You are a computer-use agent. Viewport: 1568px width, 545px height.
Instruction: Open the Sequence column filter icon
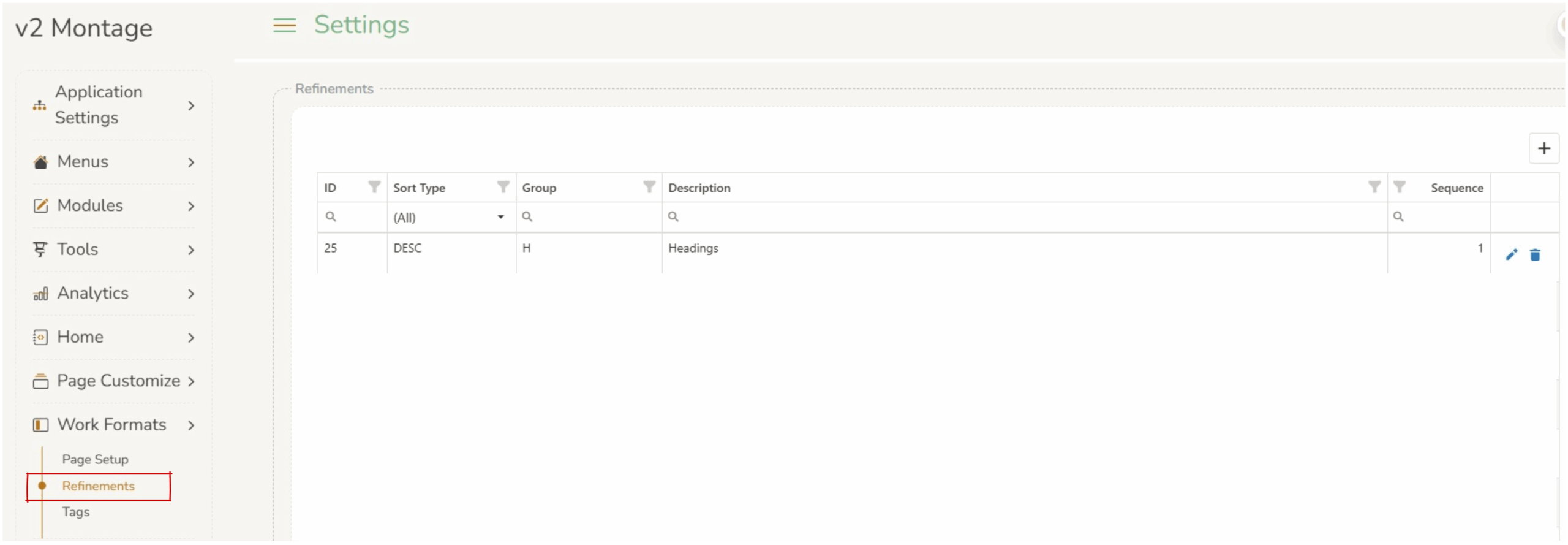1400,187
